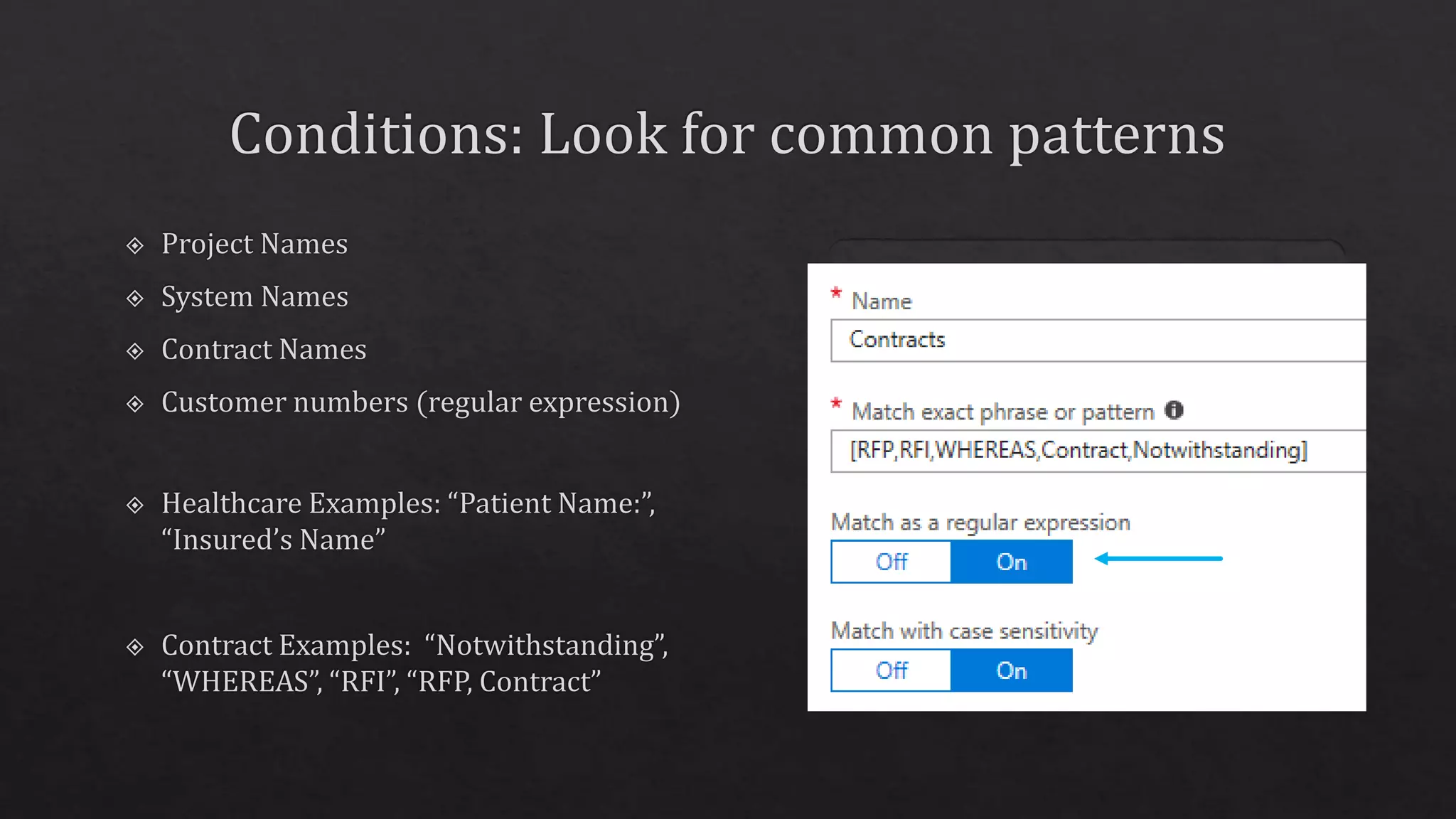Click the red asterisk next to Name
The height and width of the screenshot is (819, 1456).
pyautogui.click(x=836, y=293)
